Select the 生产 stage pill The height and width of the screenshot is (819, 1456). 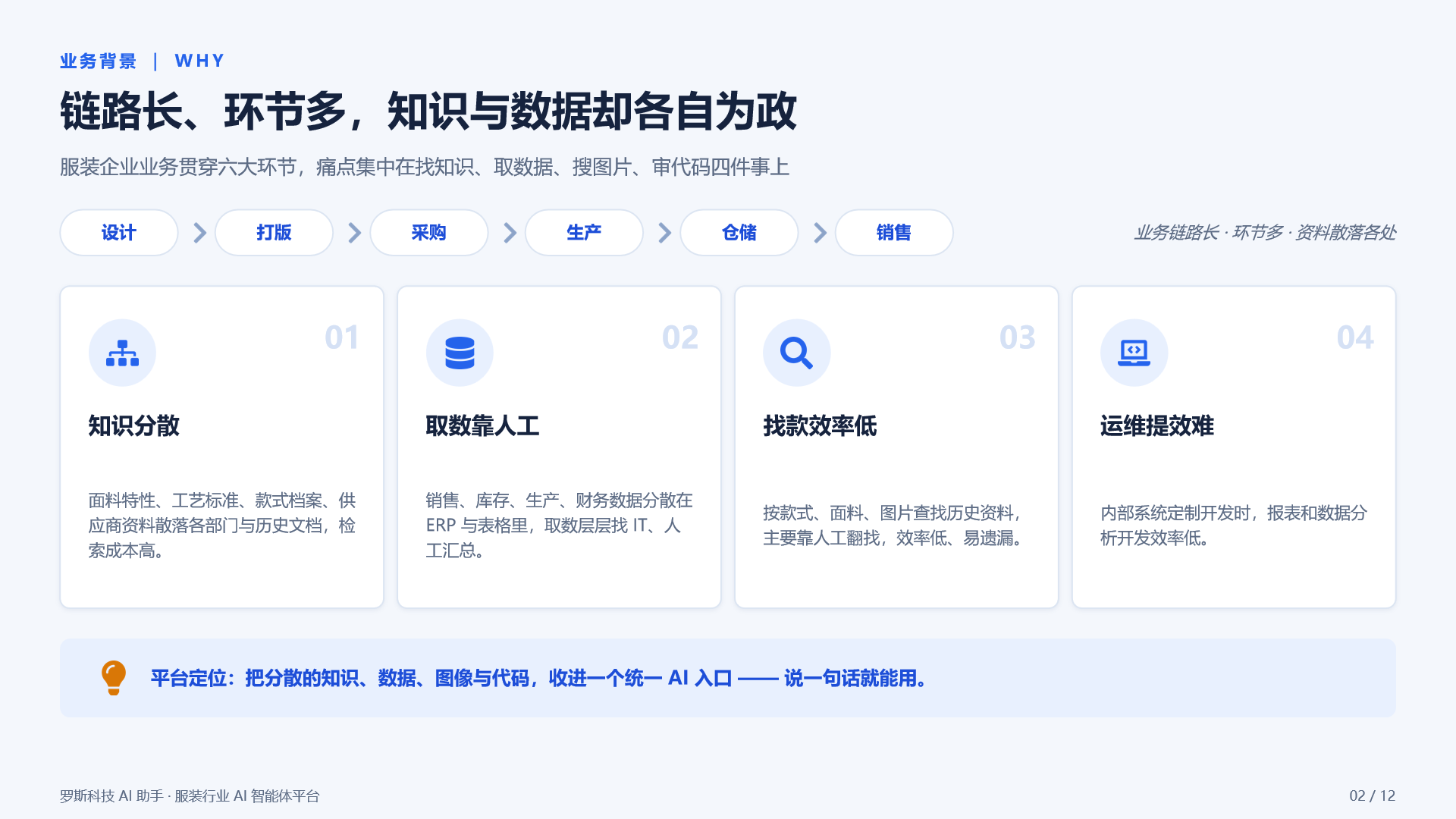point(584,233)
